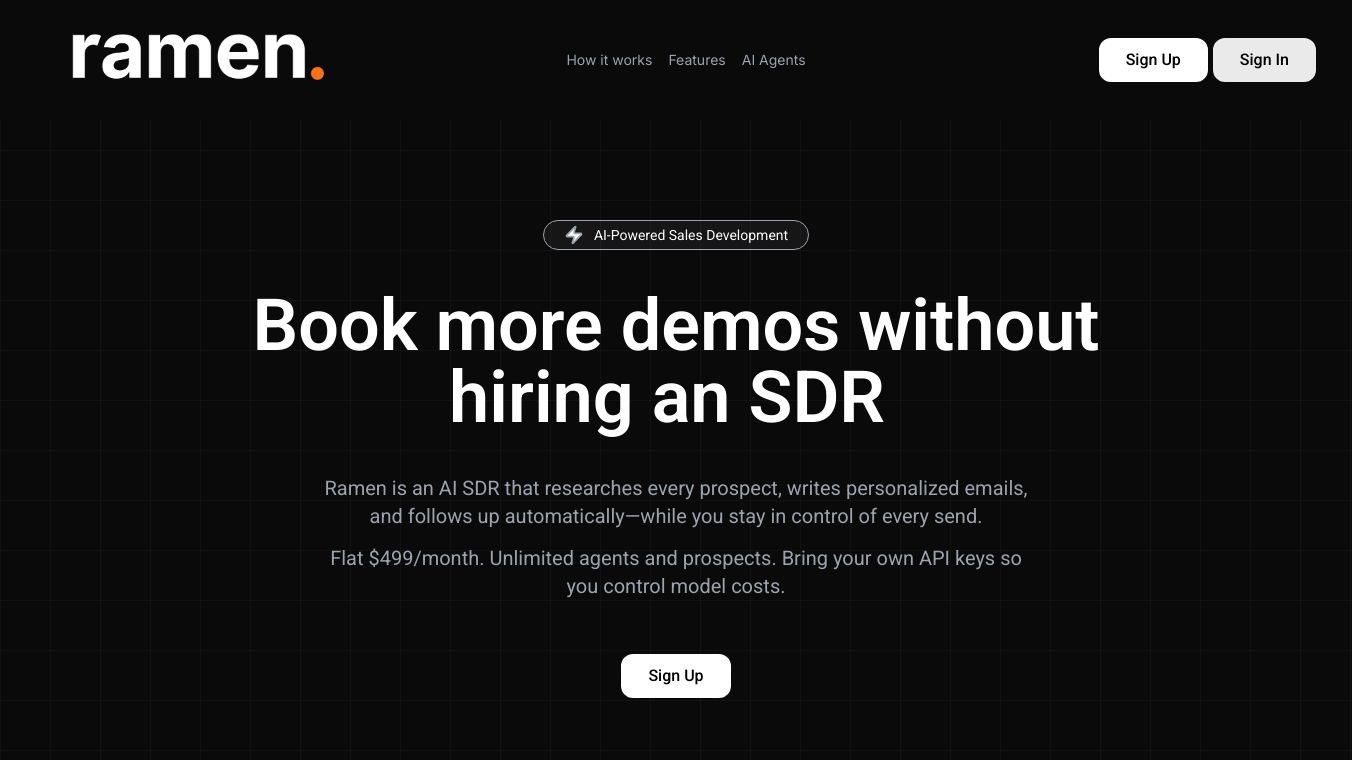Click the paragraph starting "Ramen is an AI SDR"

tap(676, 502)
